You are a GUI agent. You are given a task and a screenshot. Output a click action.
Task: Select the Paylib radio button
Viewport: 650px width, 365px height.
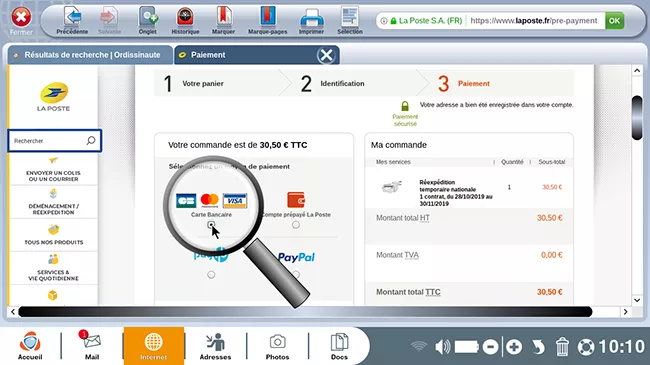tap(211, 275)
